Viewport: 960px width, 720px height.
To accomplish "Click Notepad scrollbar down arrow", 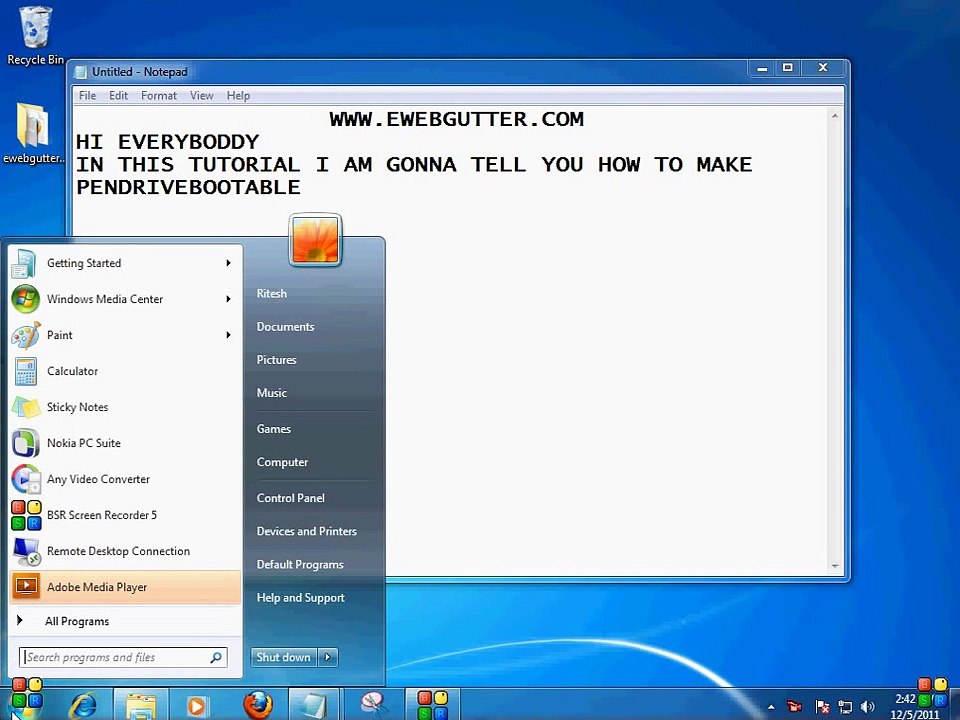I will (x=834, y=566).
